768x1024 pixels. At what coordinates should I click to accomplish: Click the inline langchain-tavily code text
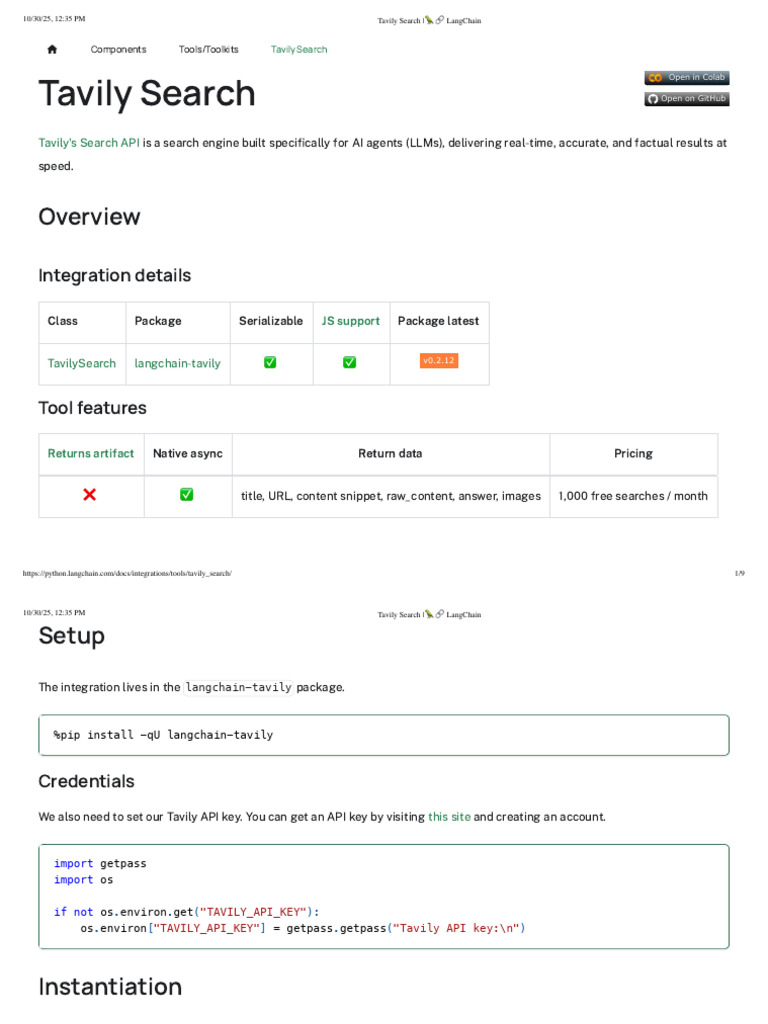pyautogui.click(x=238, y=687)
